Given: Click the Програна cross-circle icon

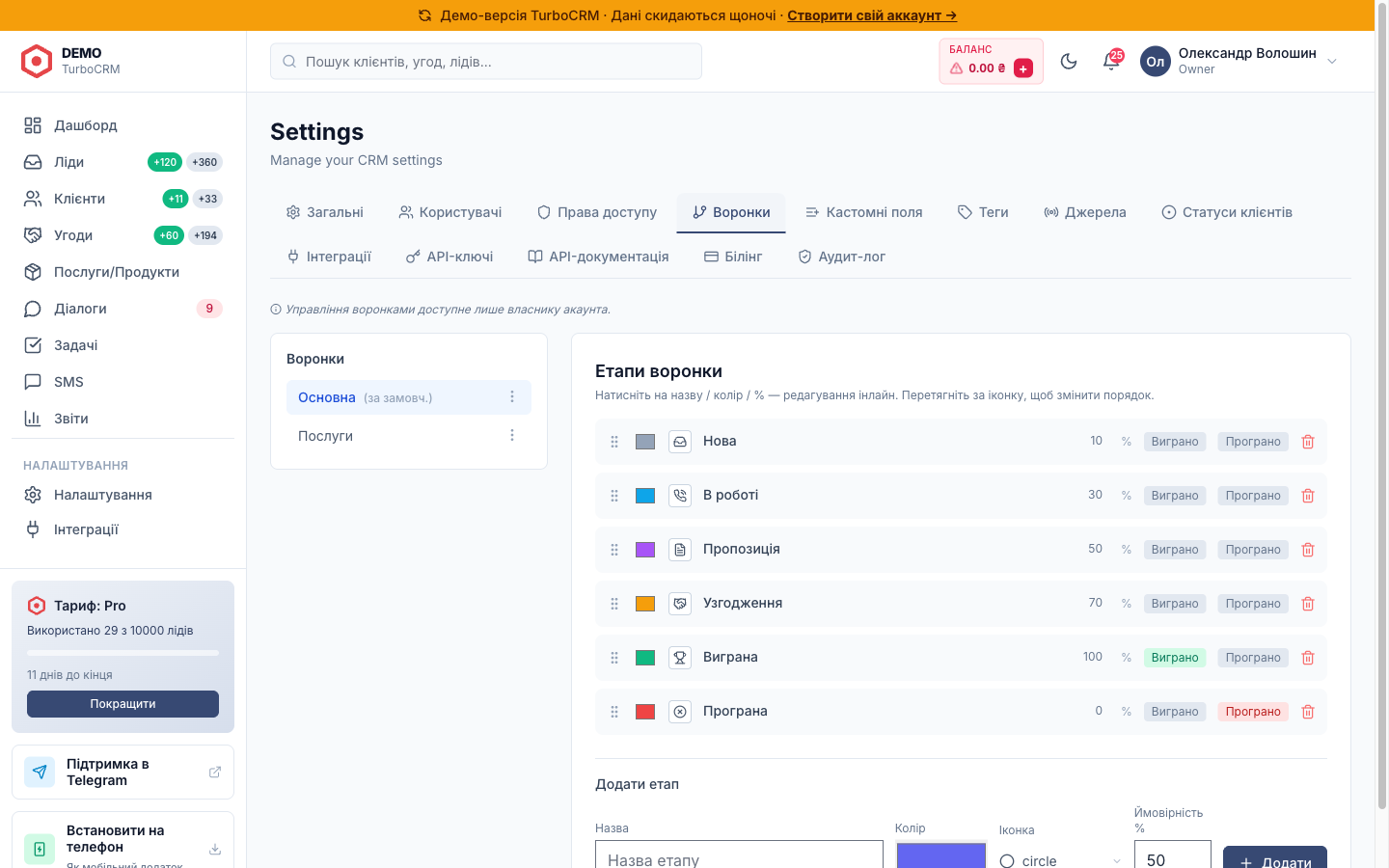Looking at the screenshot, I should click(680, 712).
